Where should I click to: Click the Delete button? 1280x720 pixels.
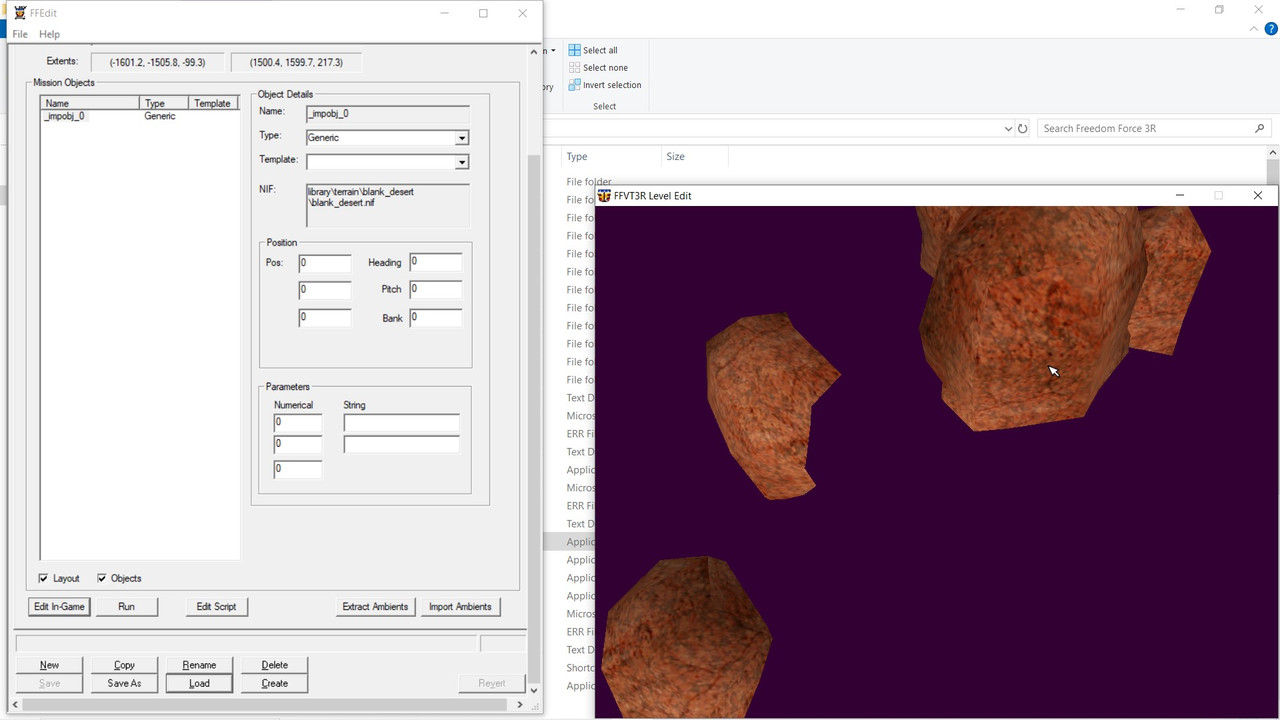click(x=274, y=665)
